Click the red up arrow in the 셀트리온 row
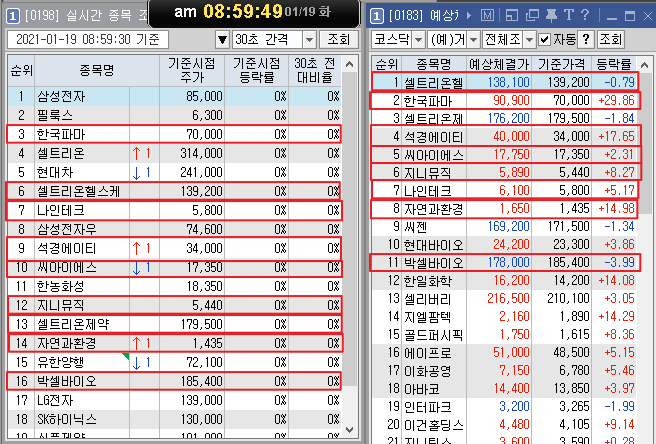The height and width of the screenshot is (444, 656). (x=136, y=154)
